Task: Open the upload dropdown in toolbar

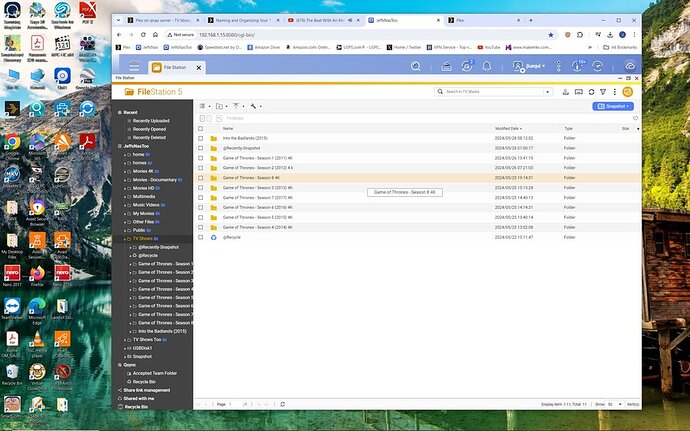Action: coord(238,106)
